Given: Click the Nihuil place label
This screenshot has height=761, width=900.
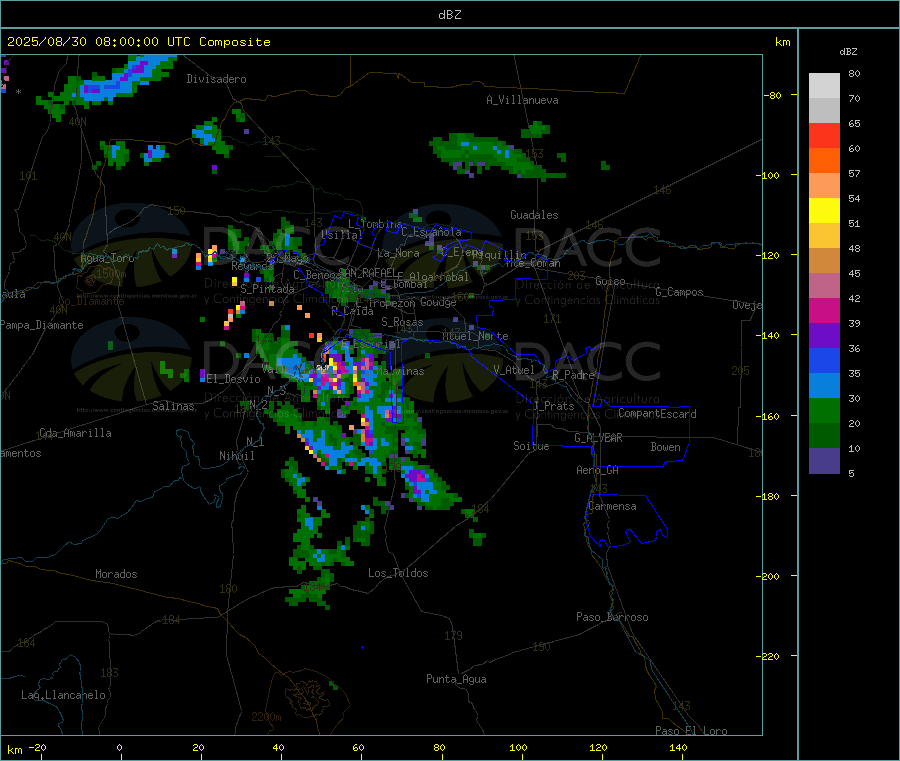Looking at the screenshot, I should coord(237,456).
